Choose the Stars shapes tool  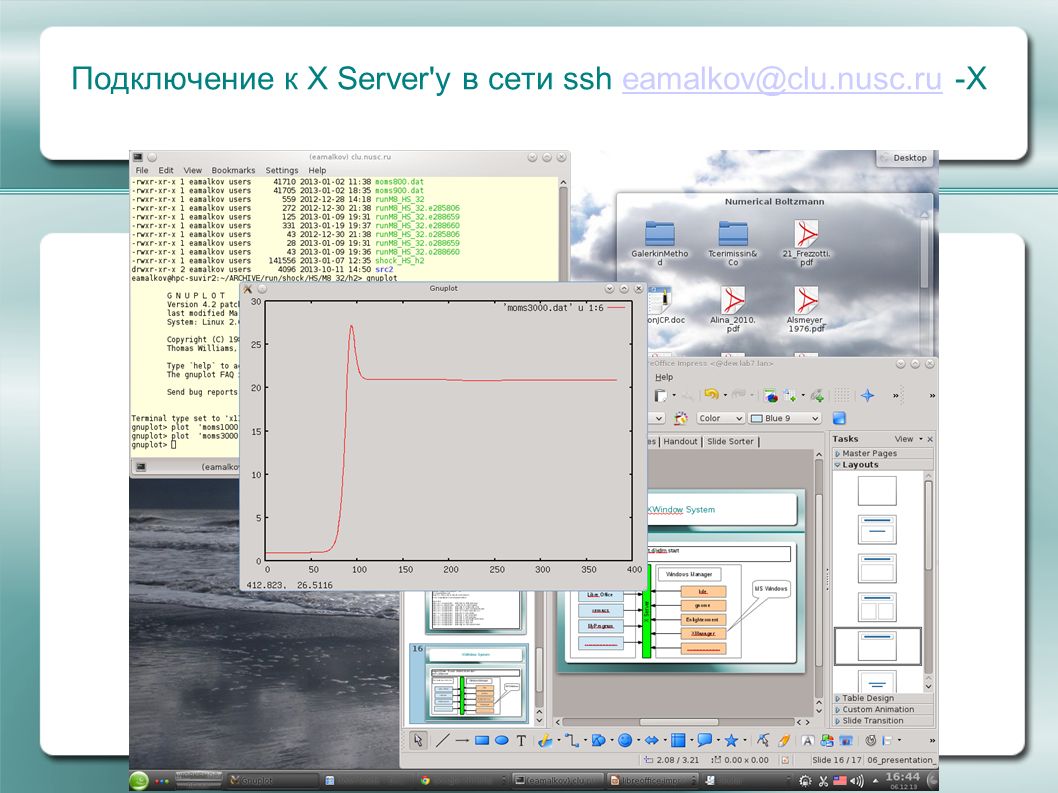point(731,740)
